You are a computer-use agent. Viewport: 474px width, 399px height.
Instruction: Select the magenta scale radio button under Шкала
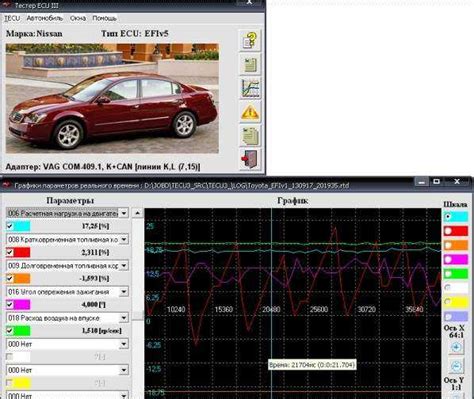pos(448,259)
